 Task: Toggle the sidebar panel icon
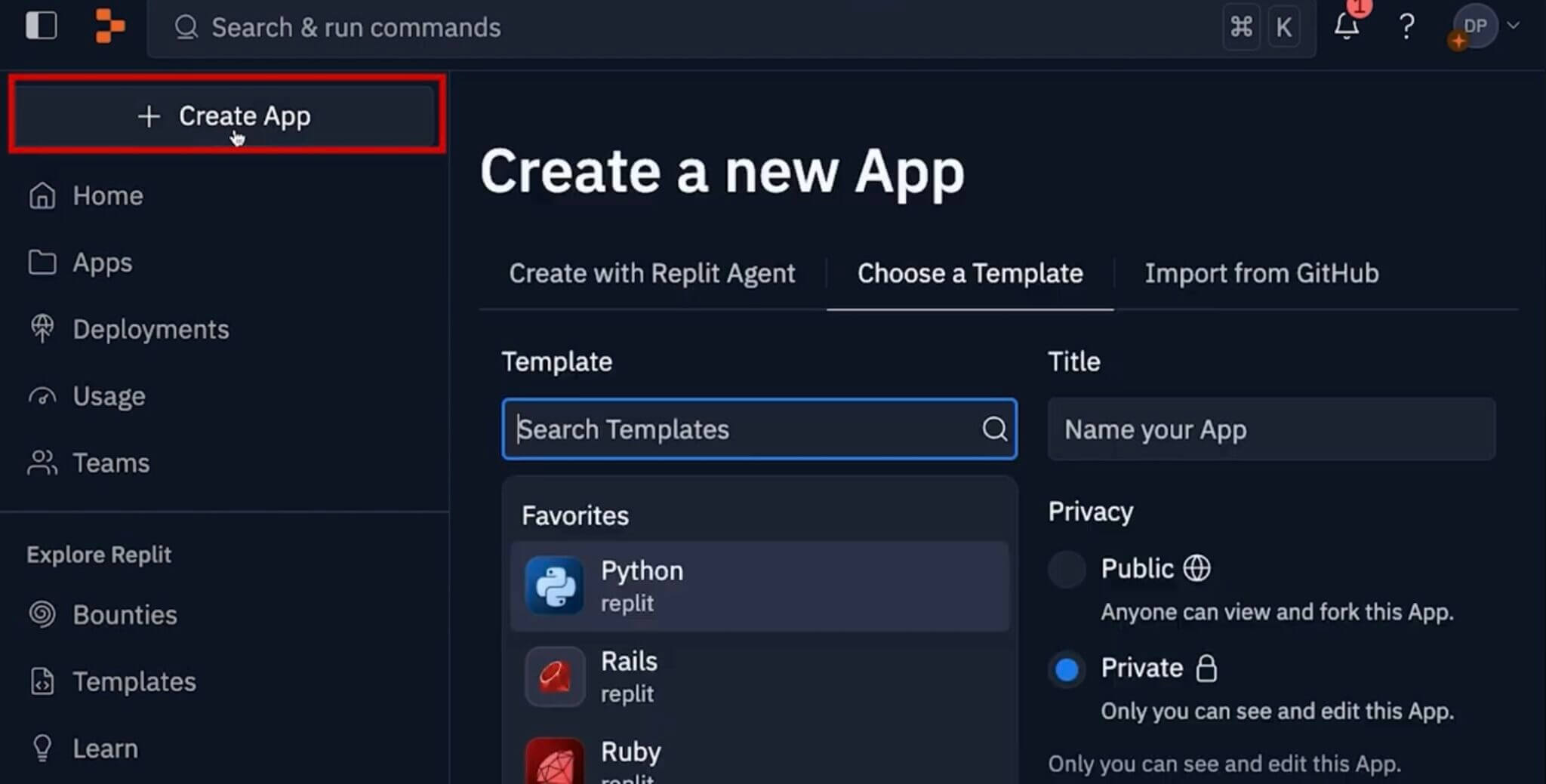pyautogui.click(x=42, y=26)
